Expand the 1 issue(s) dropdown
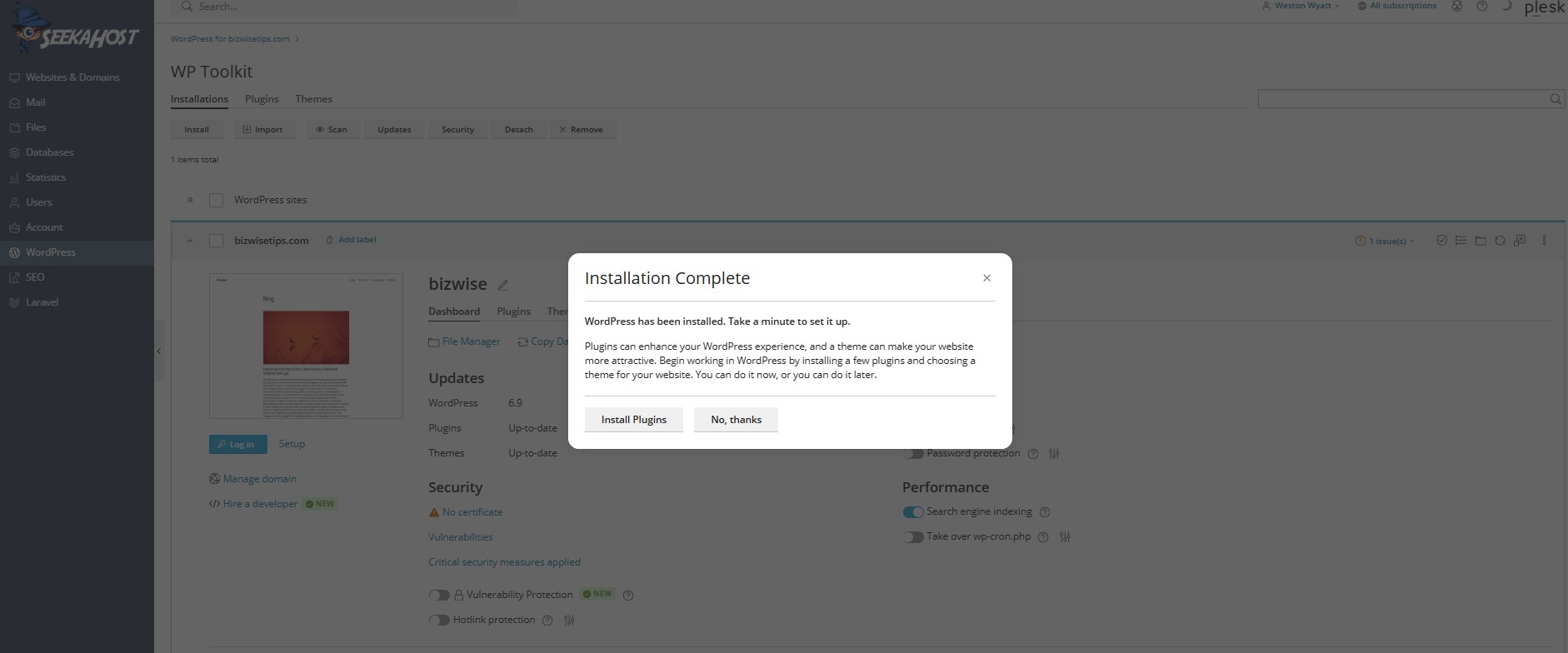Viewport: 1568px width, 653px height. pyautogui.click(x=1384, y=241)
